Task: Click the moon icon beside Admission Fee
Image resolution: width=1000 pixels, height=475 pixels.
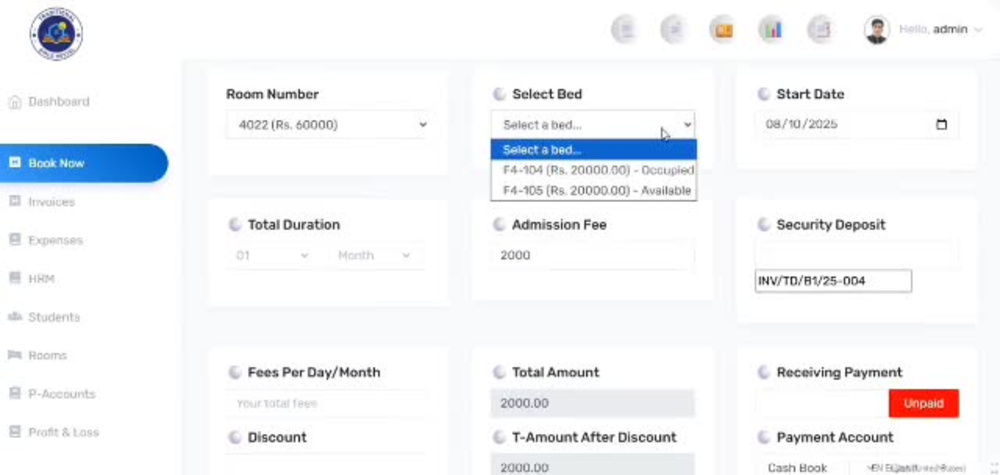Action: coord(500,224)
